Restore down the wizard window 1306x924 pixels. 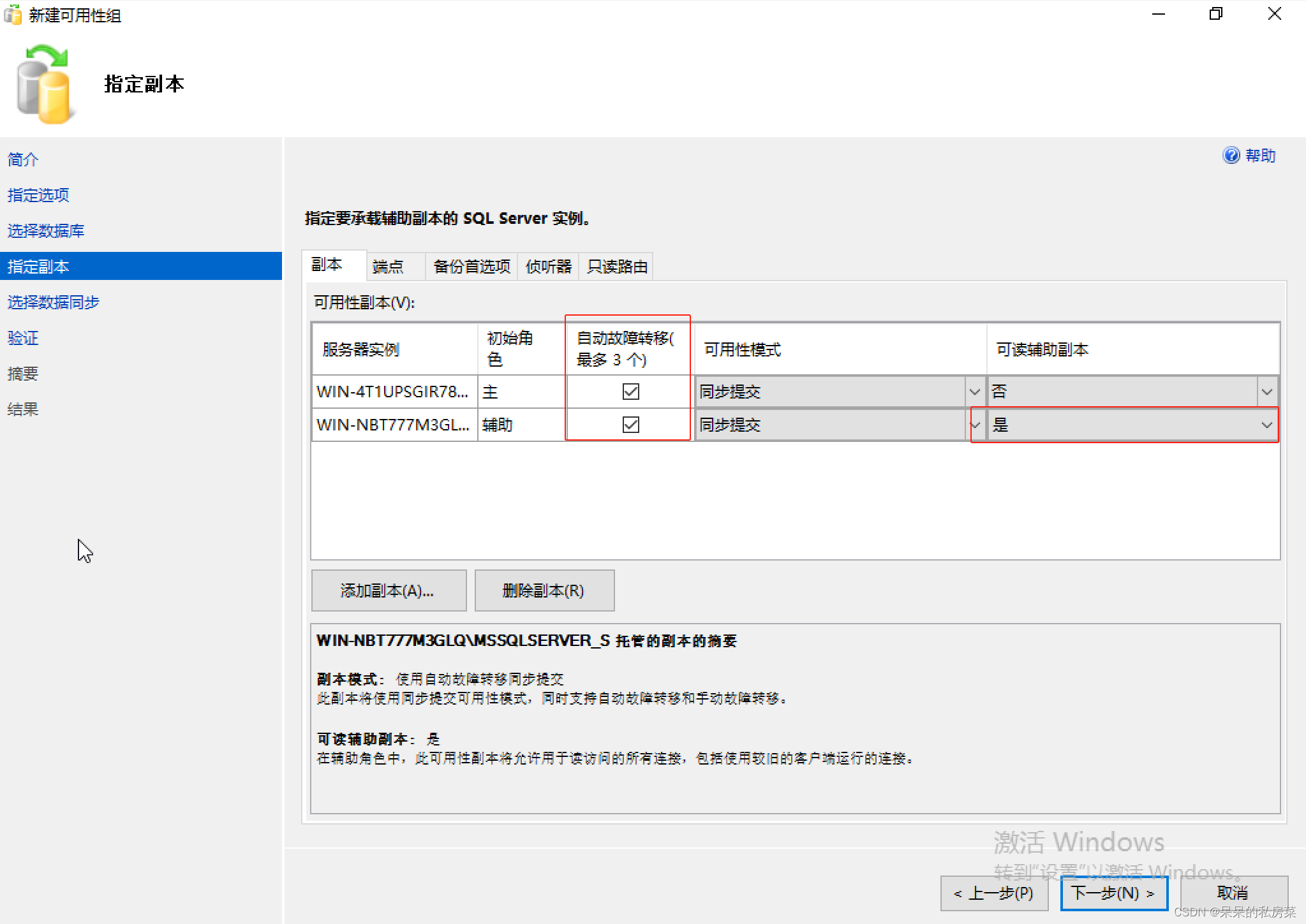(x=1216, y=14)
